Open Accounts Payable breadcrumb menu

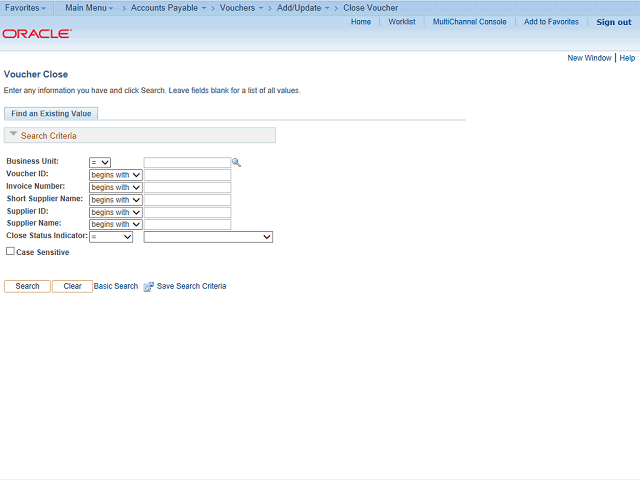(168, 8)
